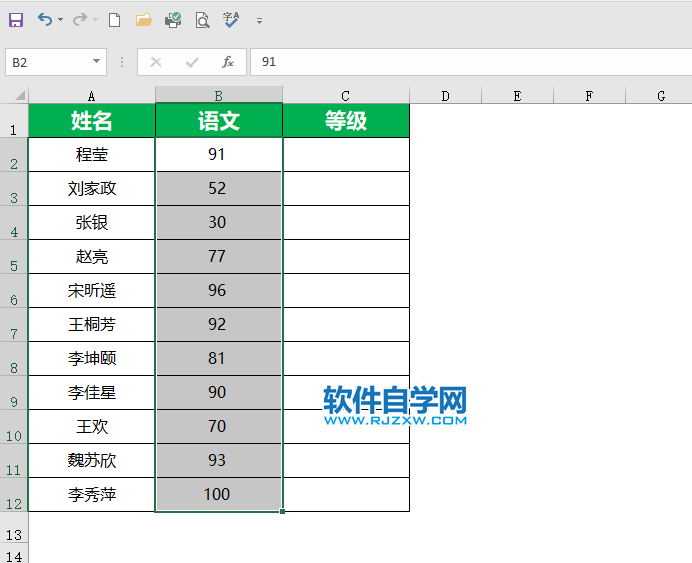Click the empty 等级 cell beside 程莹
692x563 pixels.
tap(346, 154)
